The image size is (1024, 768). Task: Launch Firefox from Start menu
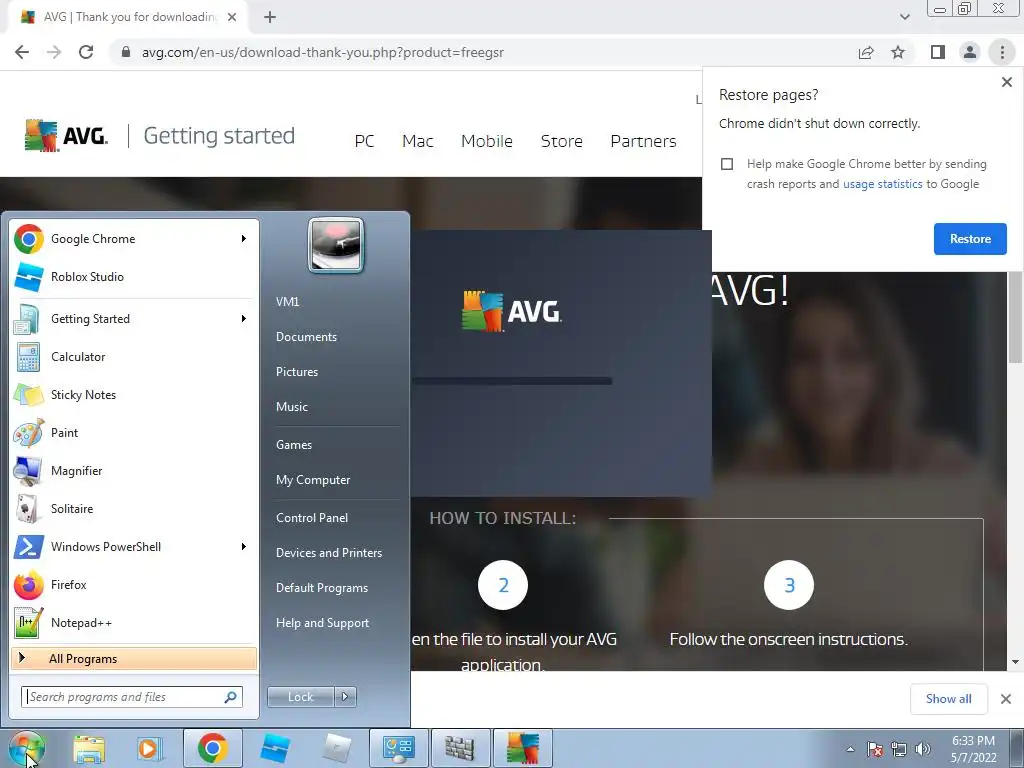coord(134,584)
